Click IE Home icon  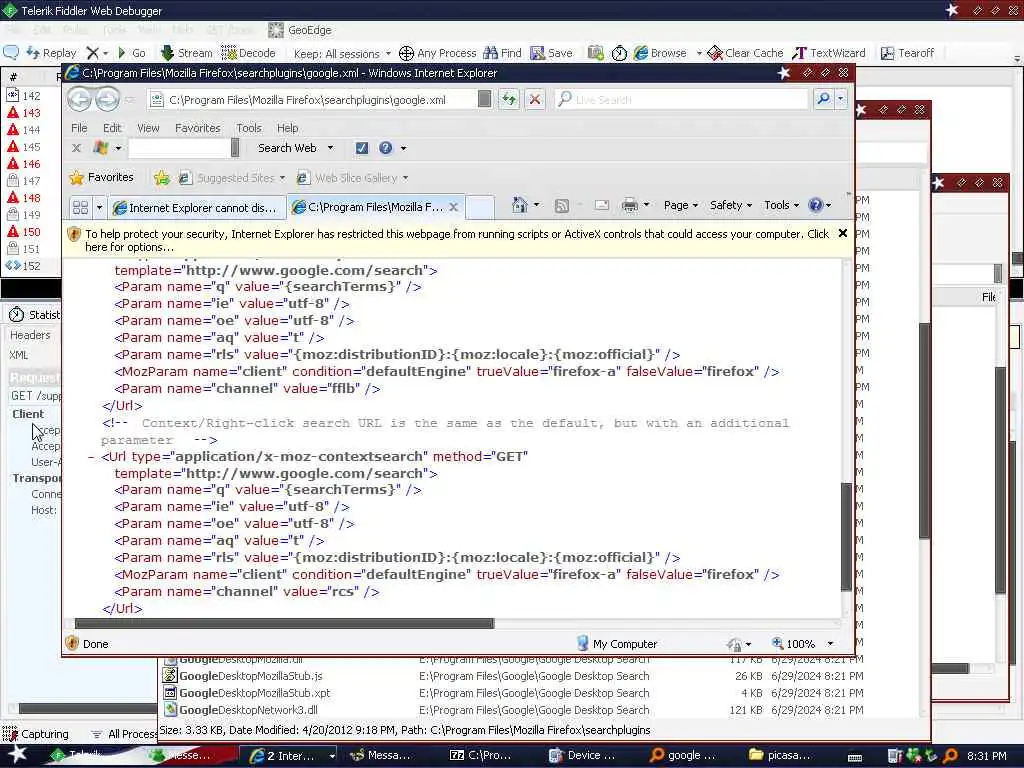tap(519, 205)
